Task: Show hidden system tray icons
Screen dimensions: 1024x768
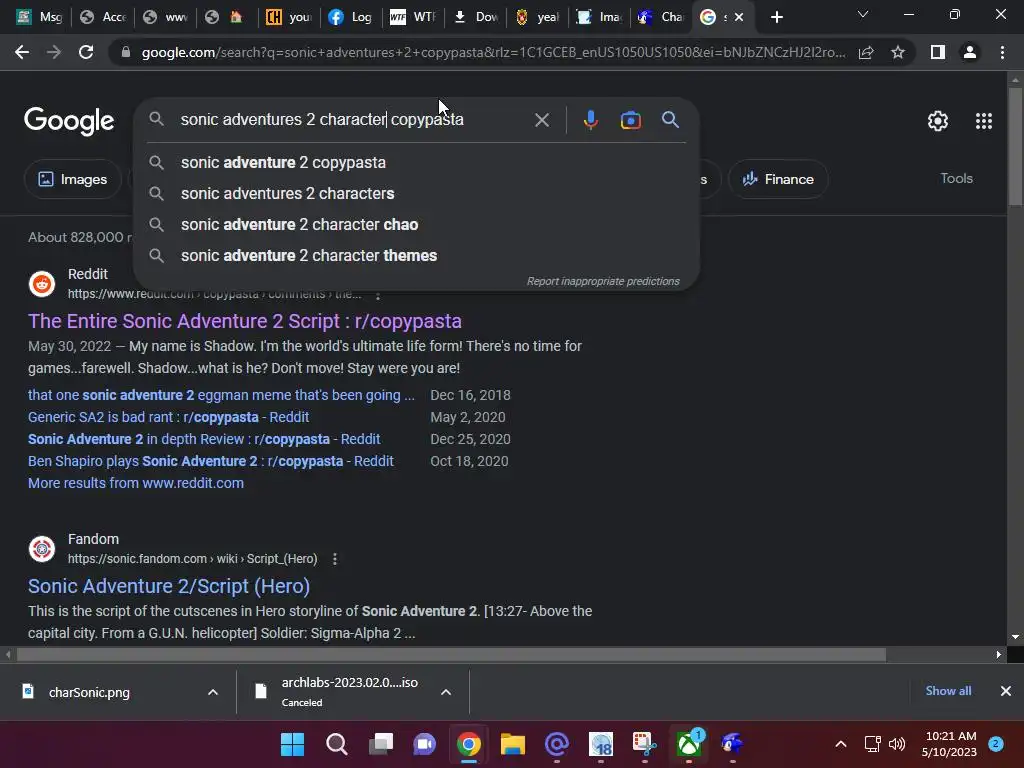Action: pyautogui.click(x=841, y=744)
